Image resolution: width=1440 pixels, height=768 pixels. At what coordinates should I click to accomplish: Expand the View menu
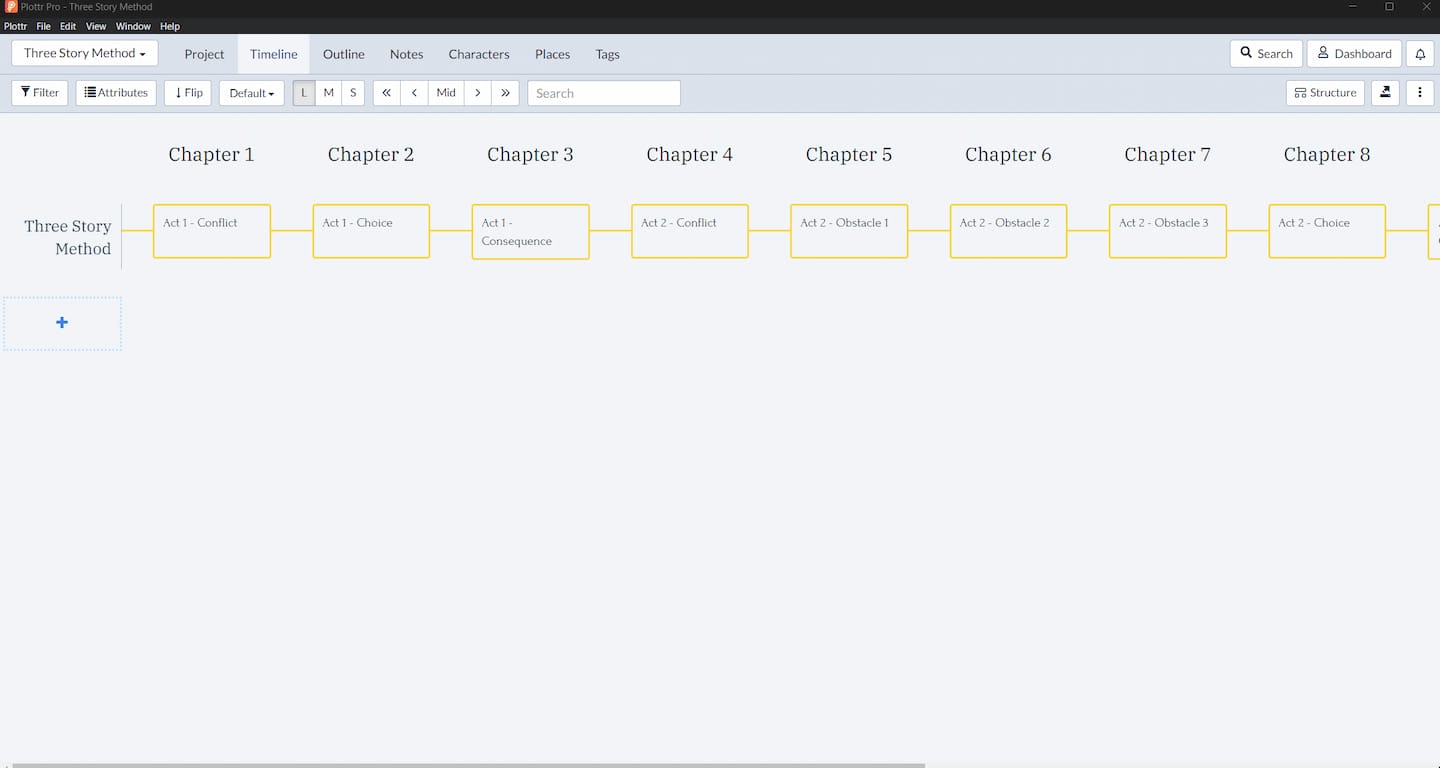96,26
